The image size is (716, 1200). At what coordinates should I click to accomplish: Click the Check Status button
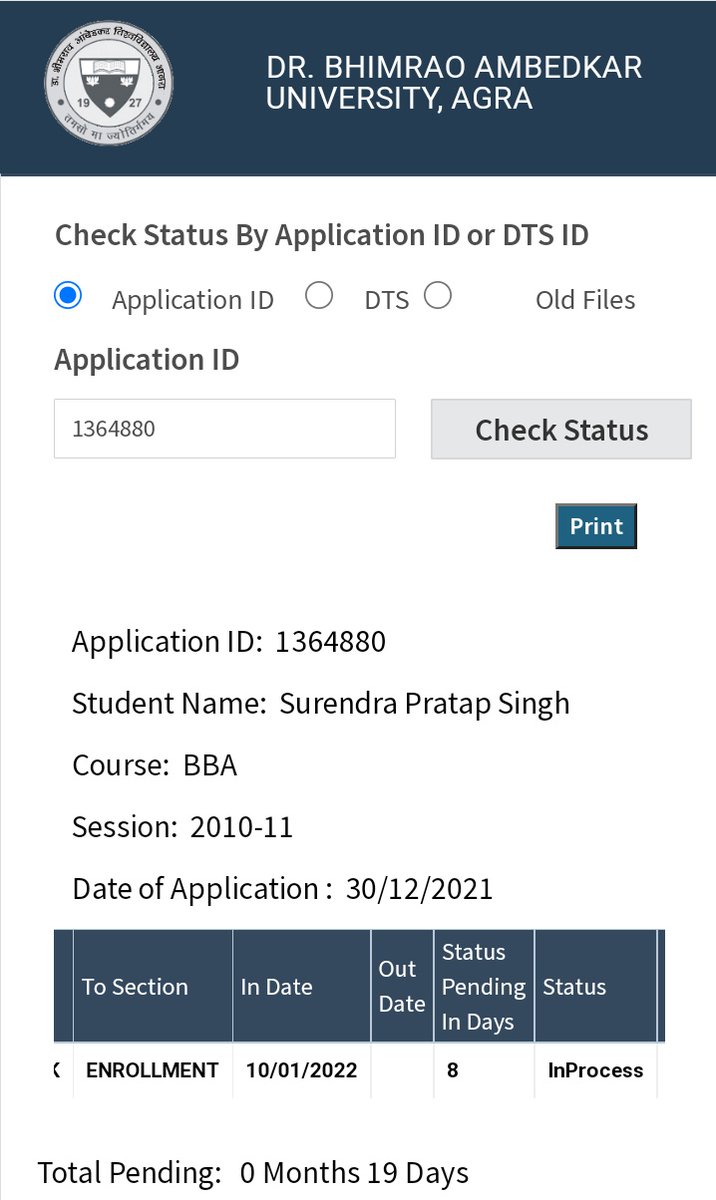coord(561,429)
